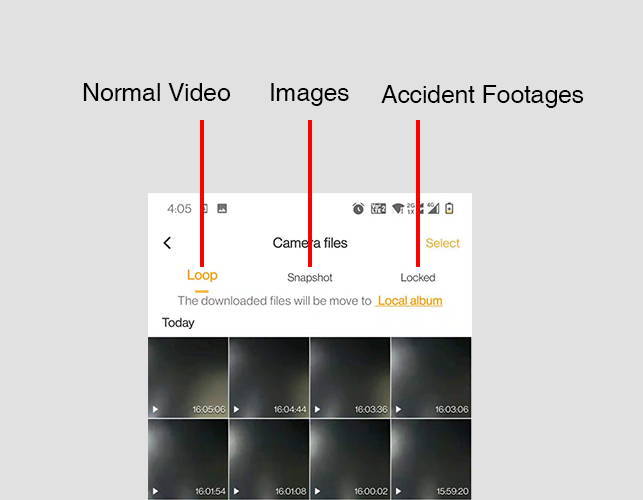643x500 pixels.
Task: Tap the 4G cellular signal icon
Action: pos(433,208)
